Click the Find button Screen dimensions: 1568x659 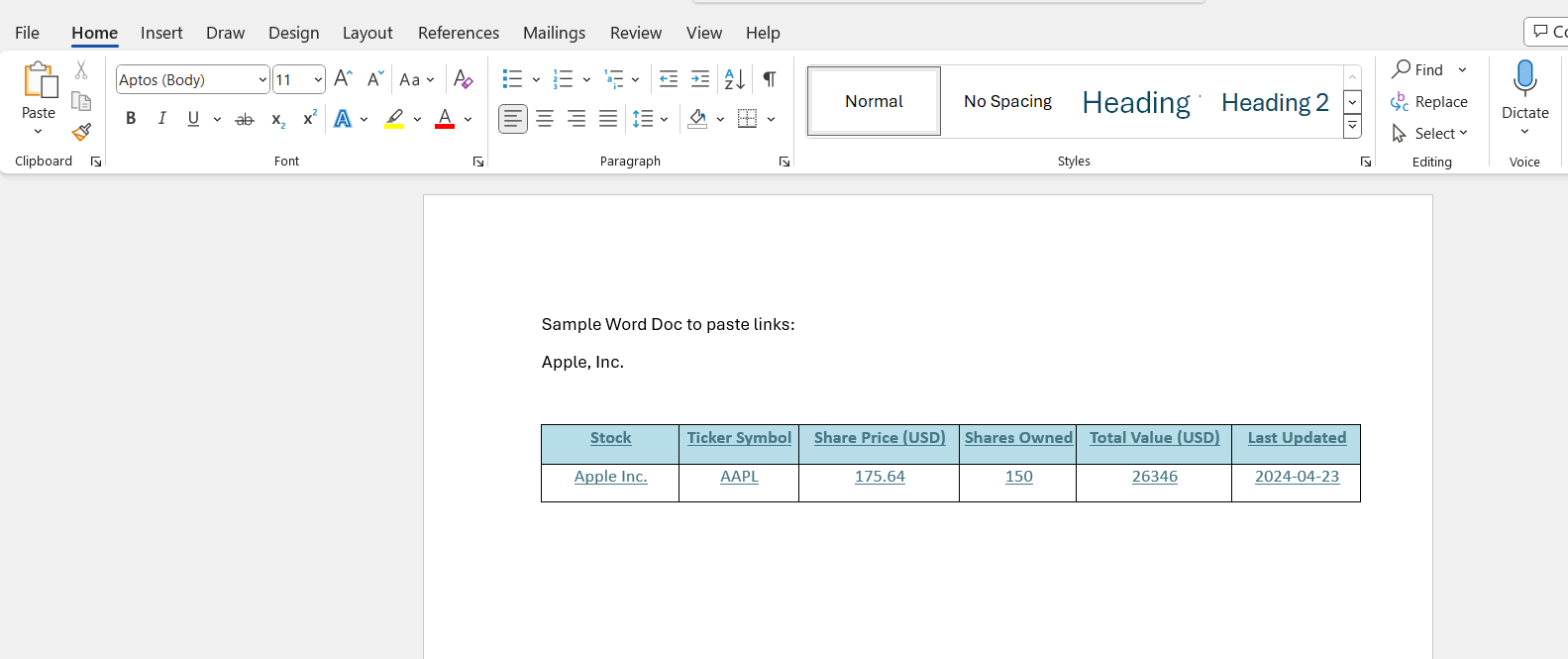[1418, 69]
